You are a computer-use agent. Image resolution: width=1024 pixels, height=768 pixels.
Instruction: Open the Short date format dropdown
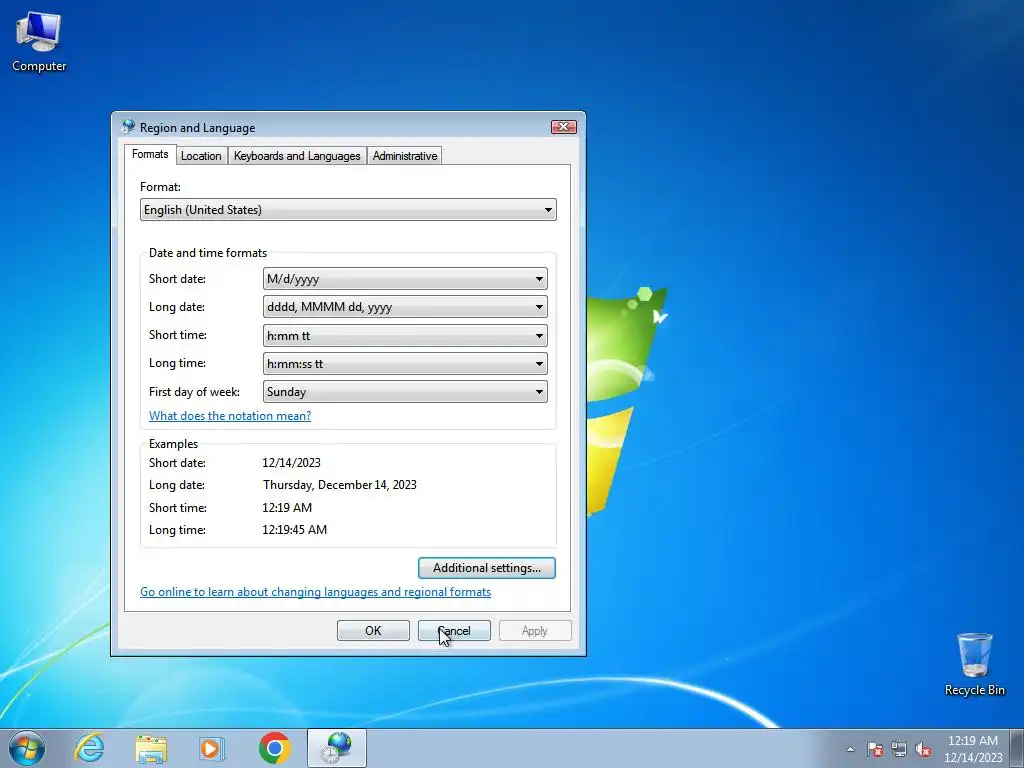405,279
